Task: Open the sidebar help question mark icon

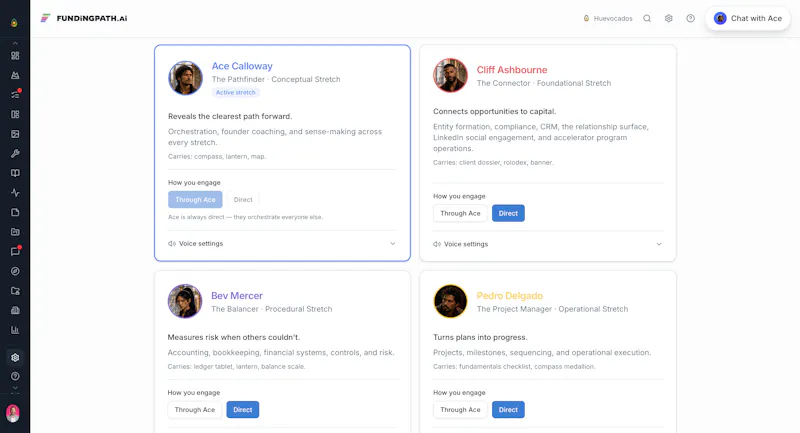Action: (15, 376)
